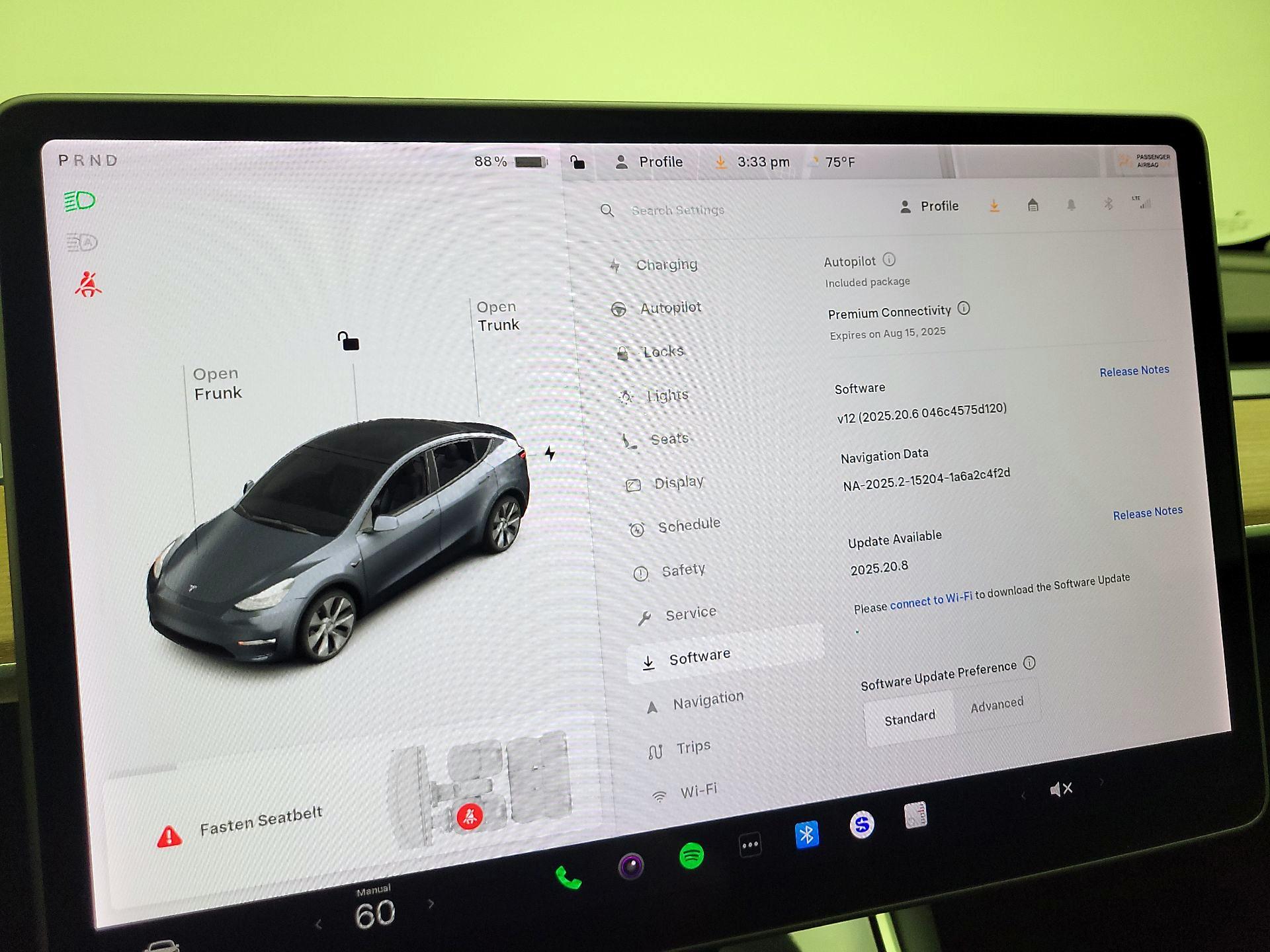
Task: Show Autopilot package info icon
Action: click(889, 259)
